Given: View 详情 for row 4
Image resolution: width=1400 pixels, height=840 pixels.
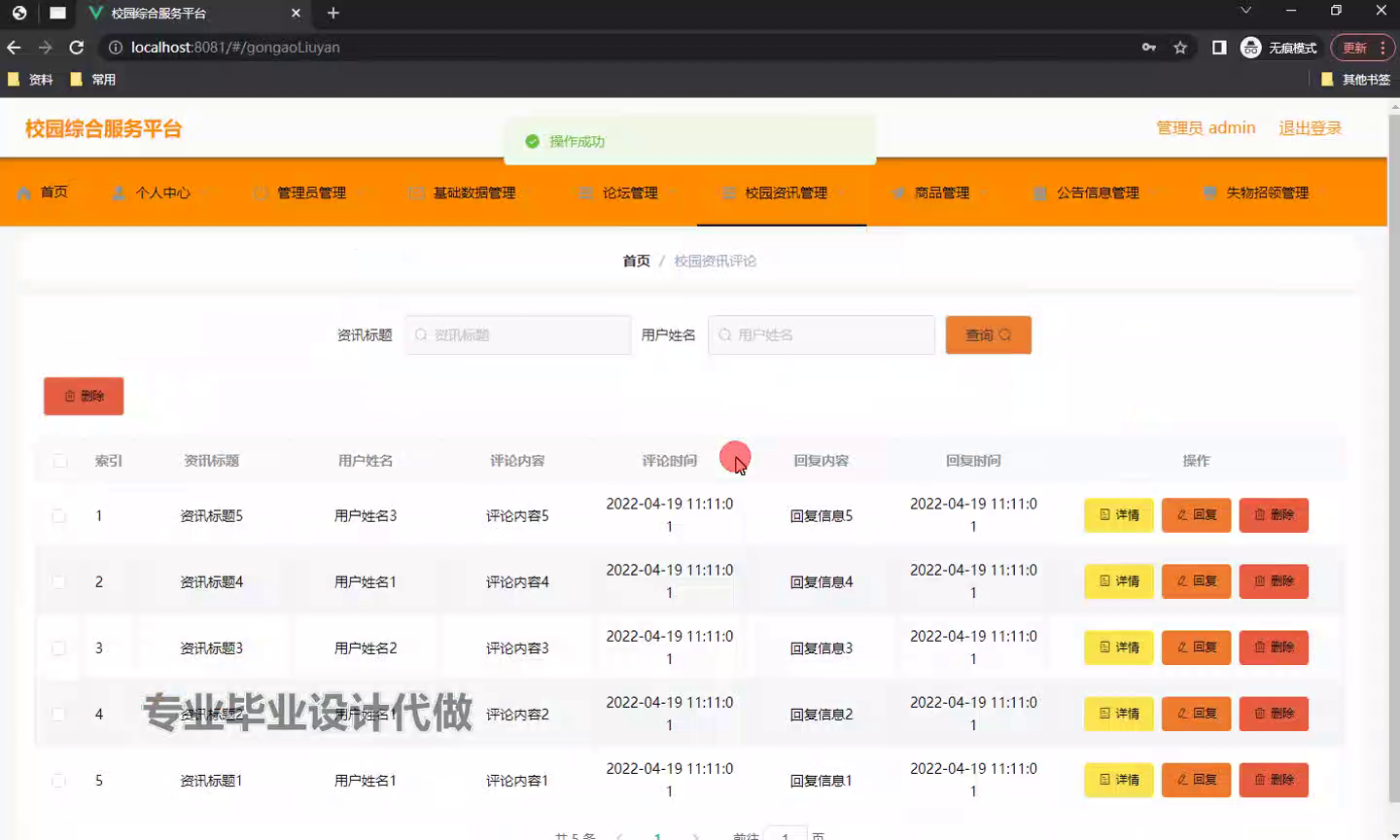Looking at the screenshot, I should [x=1119, y=714].
